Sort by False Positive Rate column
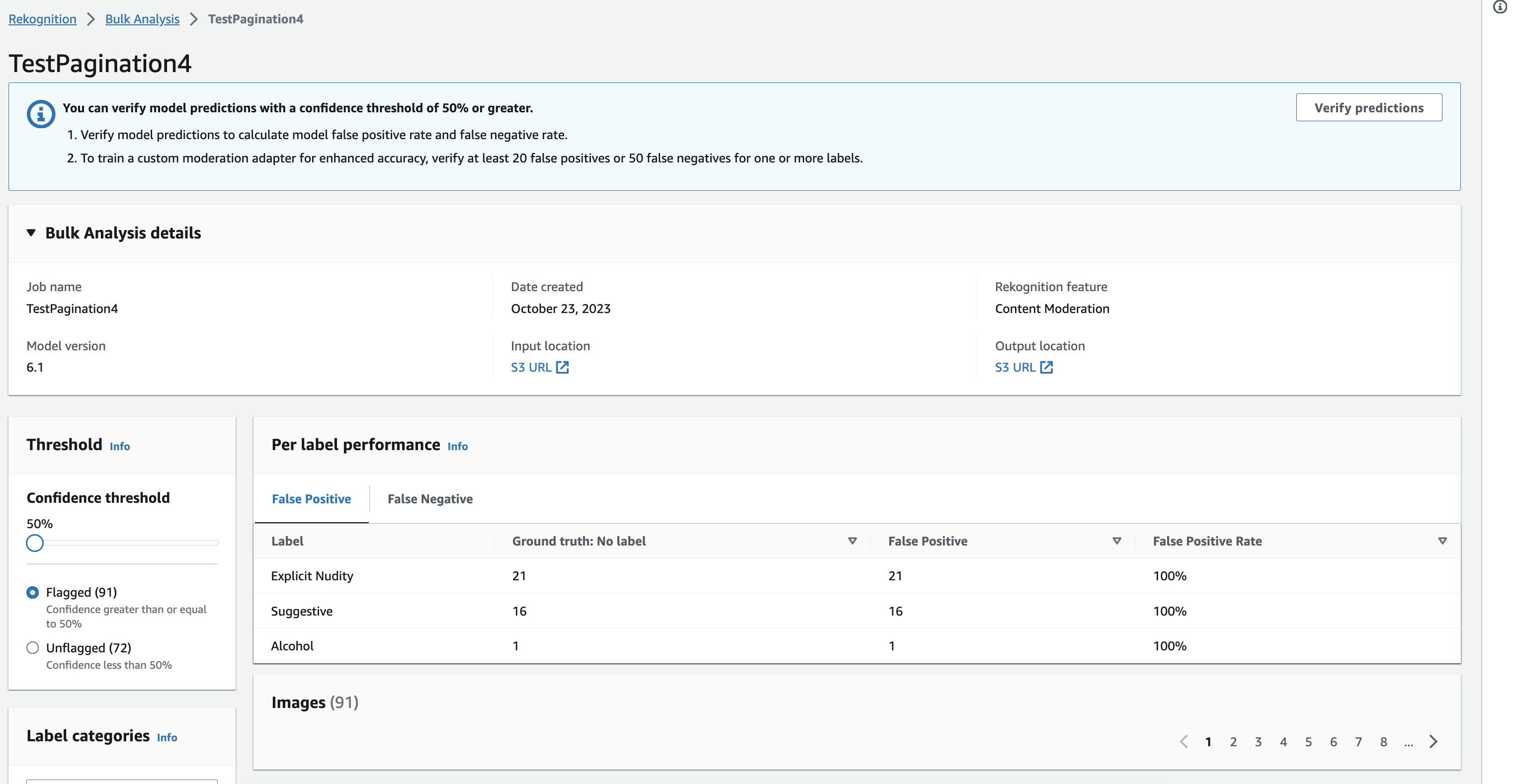Viewport: 1515px width, 784px height. tap(1442, 541)
